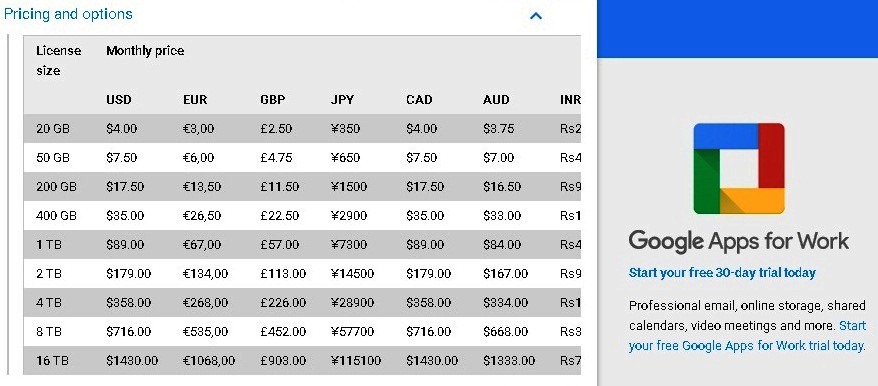
Task: Click the 16 TB license size row
Action: pos(302,360)
